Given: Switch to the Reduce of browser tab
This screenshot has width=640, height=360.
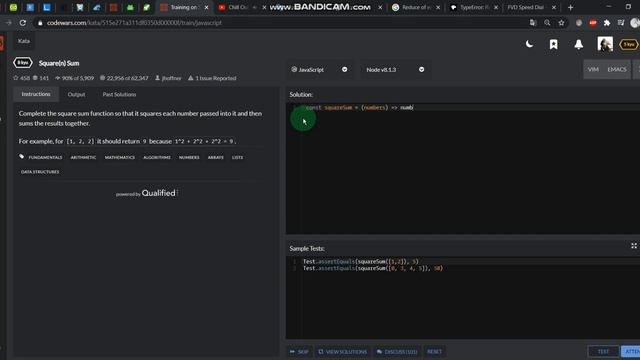Looking at the screenshot, I should tap(416, 7).
